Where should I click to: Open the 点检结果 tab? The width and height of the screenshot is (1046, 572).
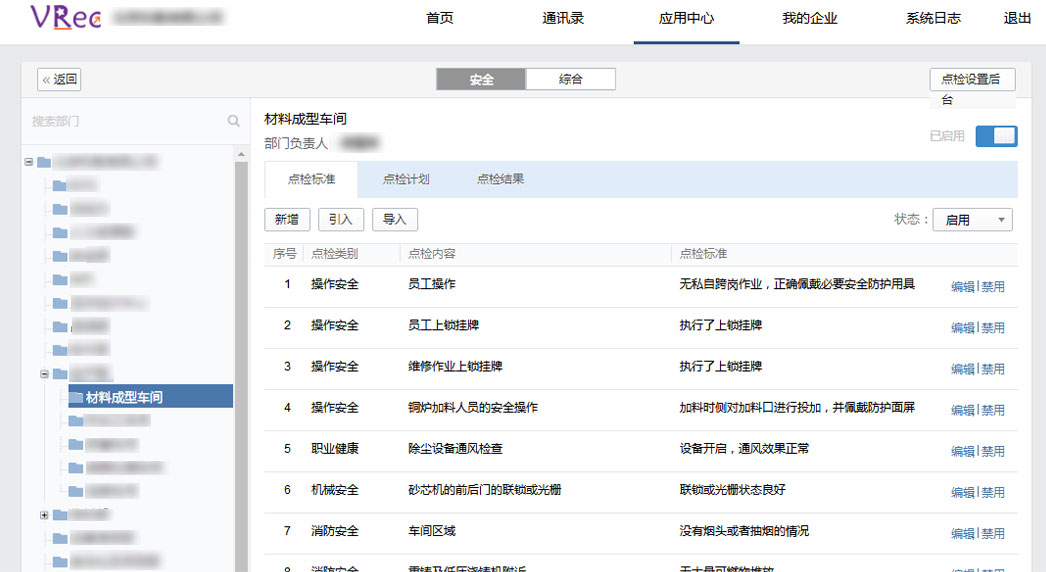(x=500, y=179)
